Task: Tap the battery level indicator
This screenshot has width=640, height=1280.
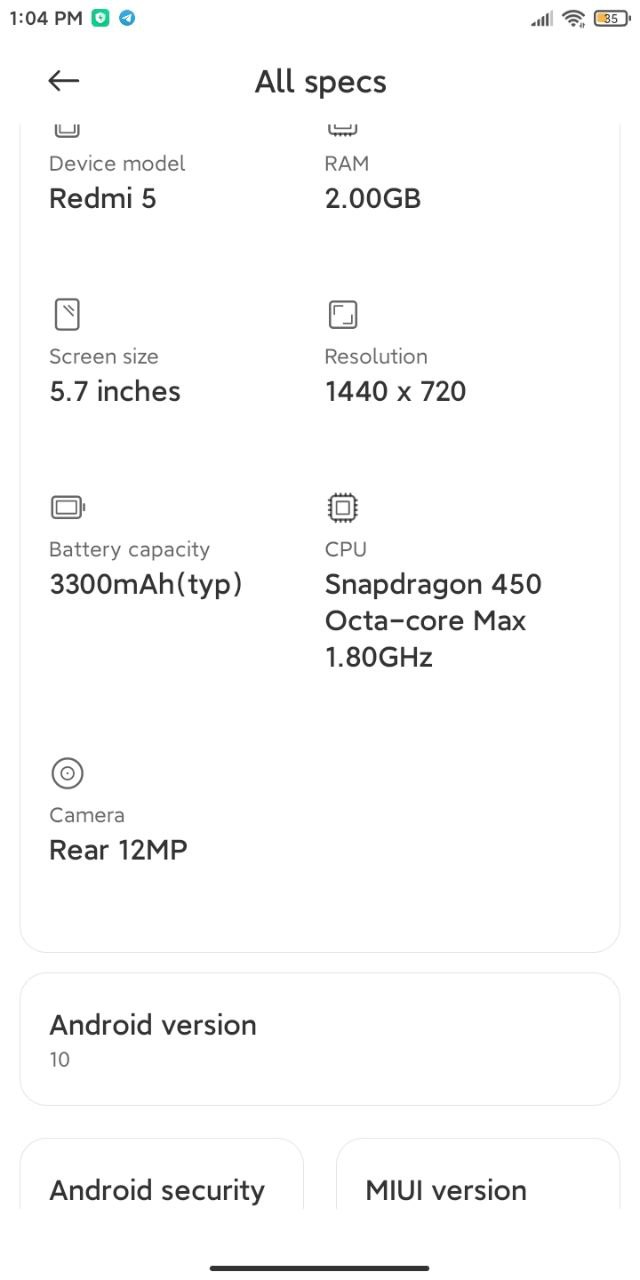Action: 613,18
